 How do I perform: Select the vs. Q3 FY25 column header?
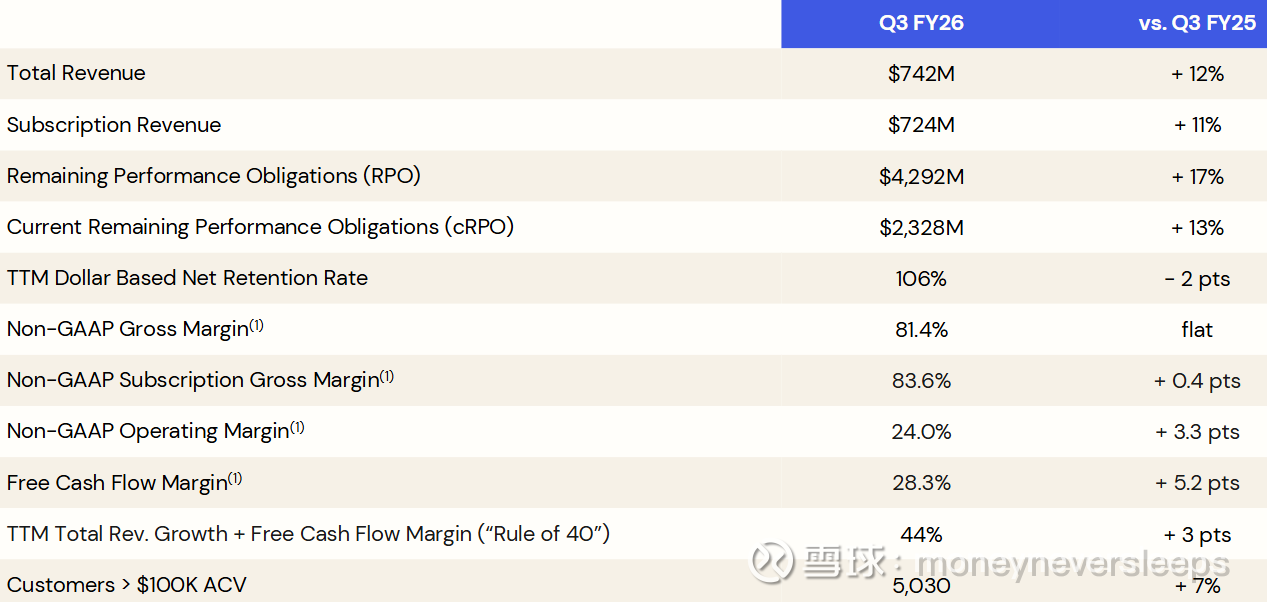coord(1197,23)
